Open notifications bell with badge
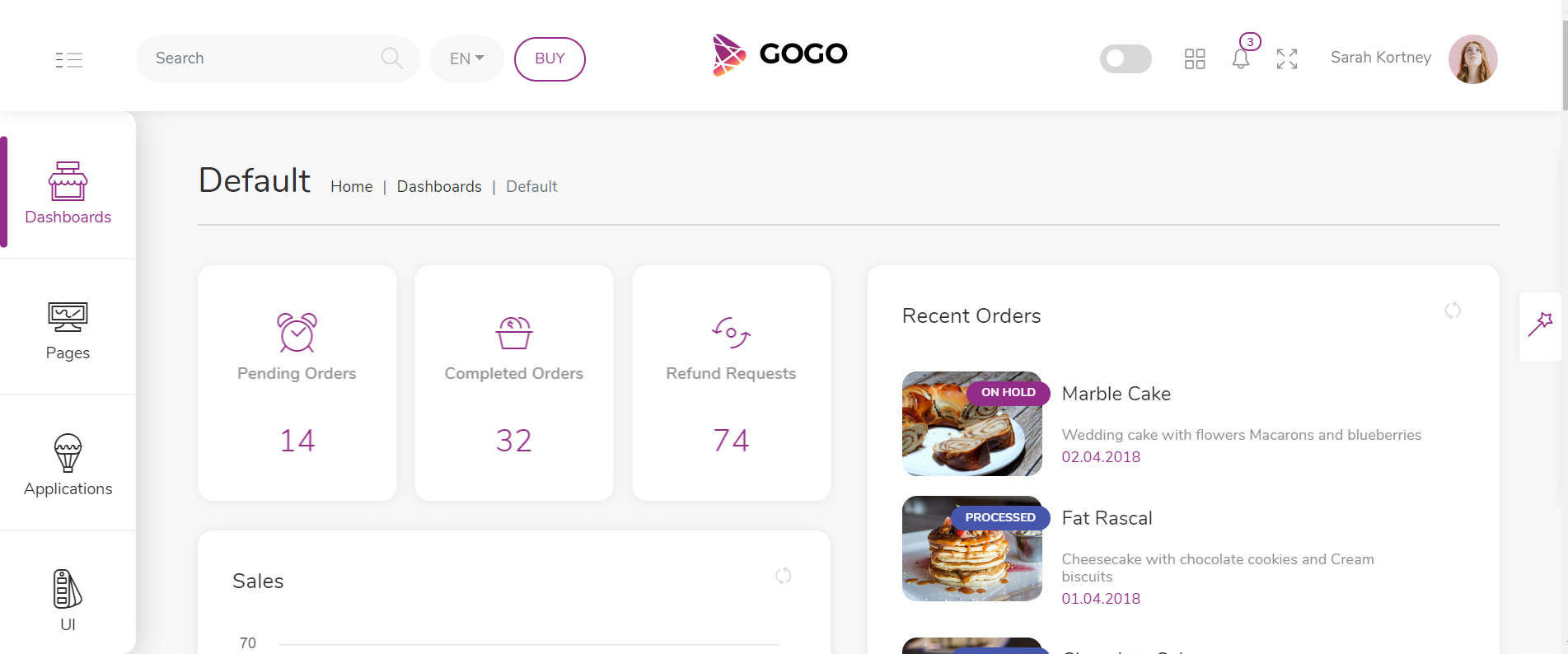 1242,55
